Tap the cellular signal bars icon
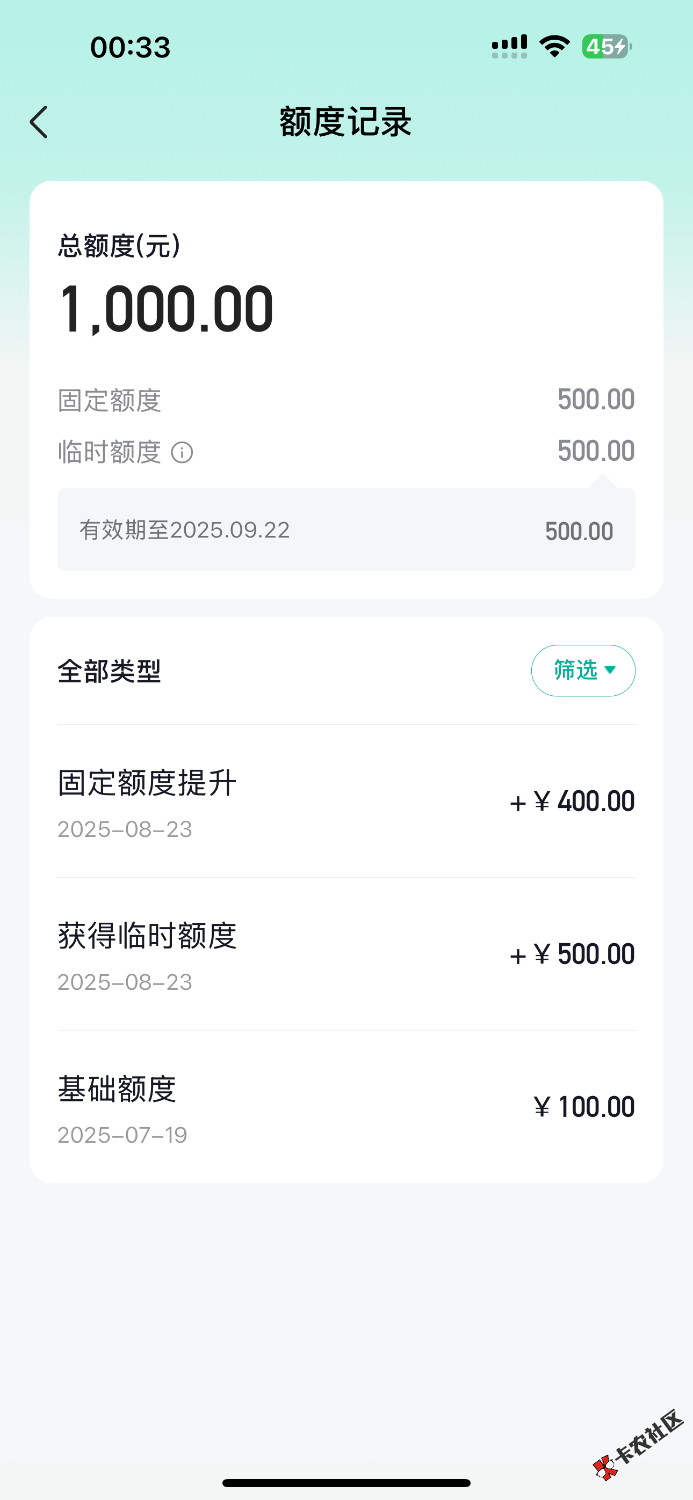Viewport: 693px width, 1500px height. [509, 46]
